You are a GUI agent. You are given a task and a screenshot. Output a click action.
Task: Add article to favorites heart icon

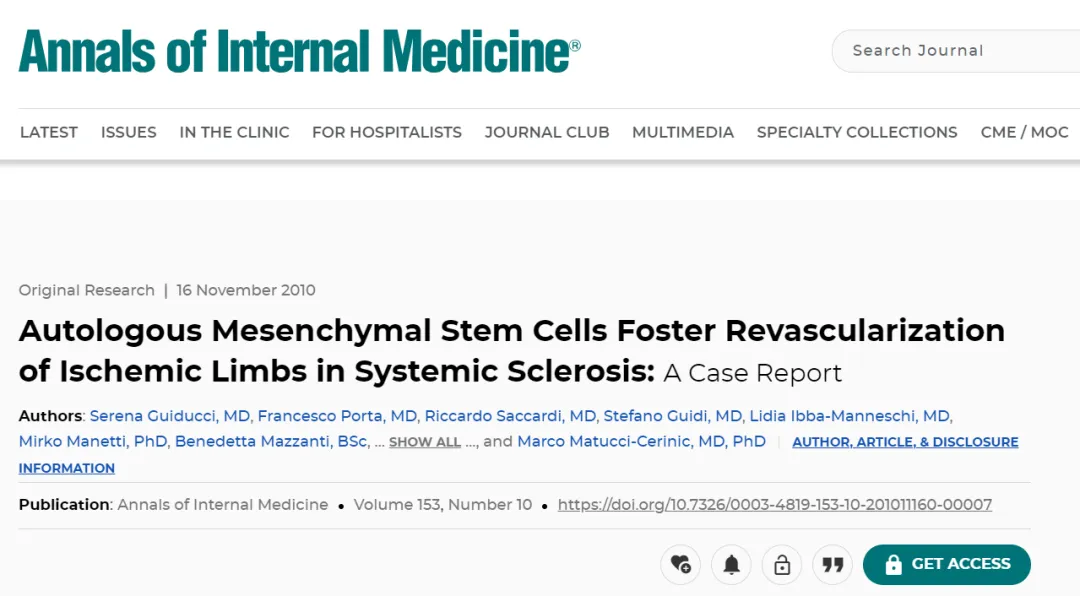point(681,565)
